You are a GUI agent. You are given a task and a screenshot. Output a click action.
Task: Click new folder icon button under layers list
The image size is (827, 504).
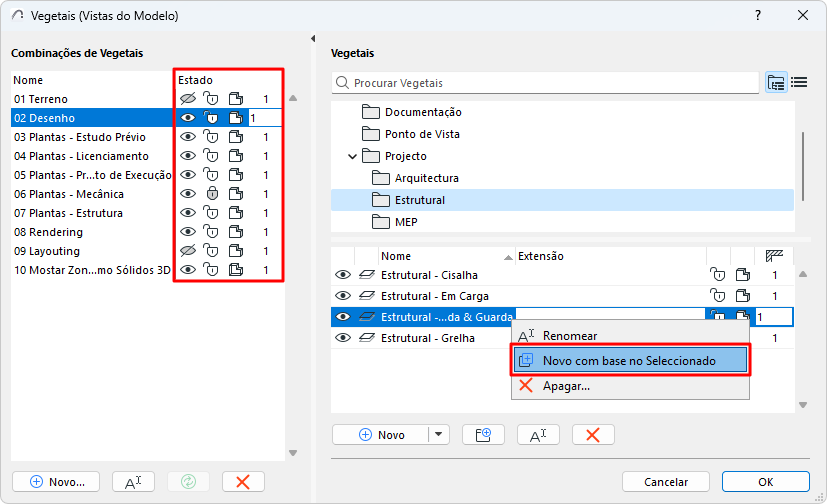click(x=484, y=434)
